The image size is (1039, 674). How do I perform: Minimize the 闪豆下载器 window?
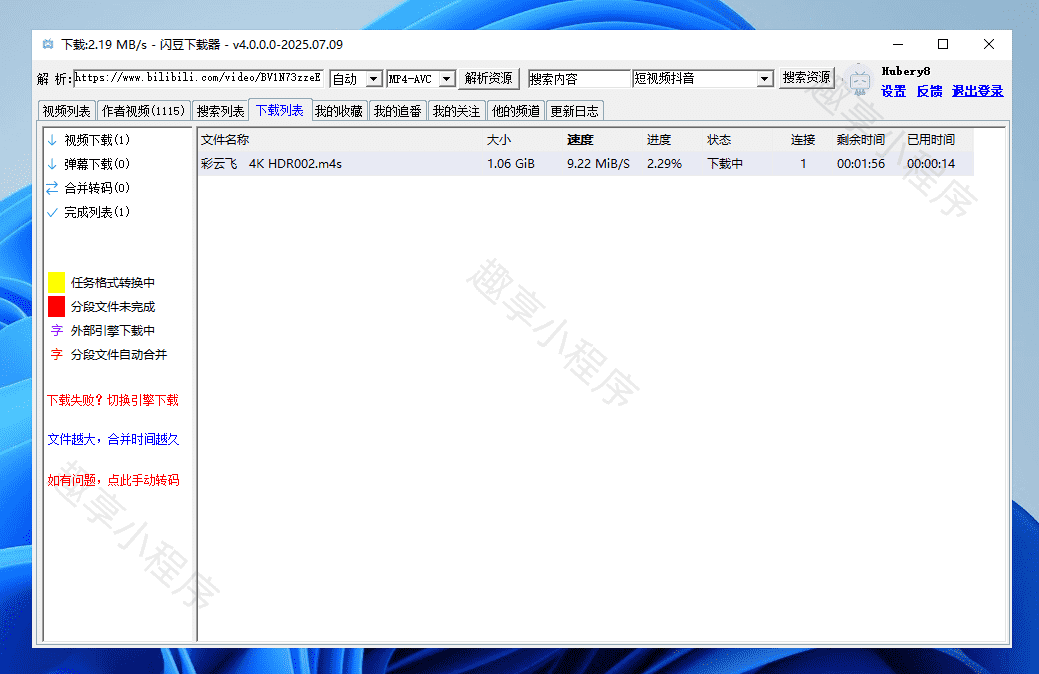(898, 44)
